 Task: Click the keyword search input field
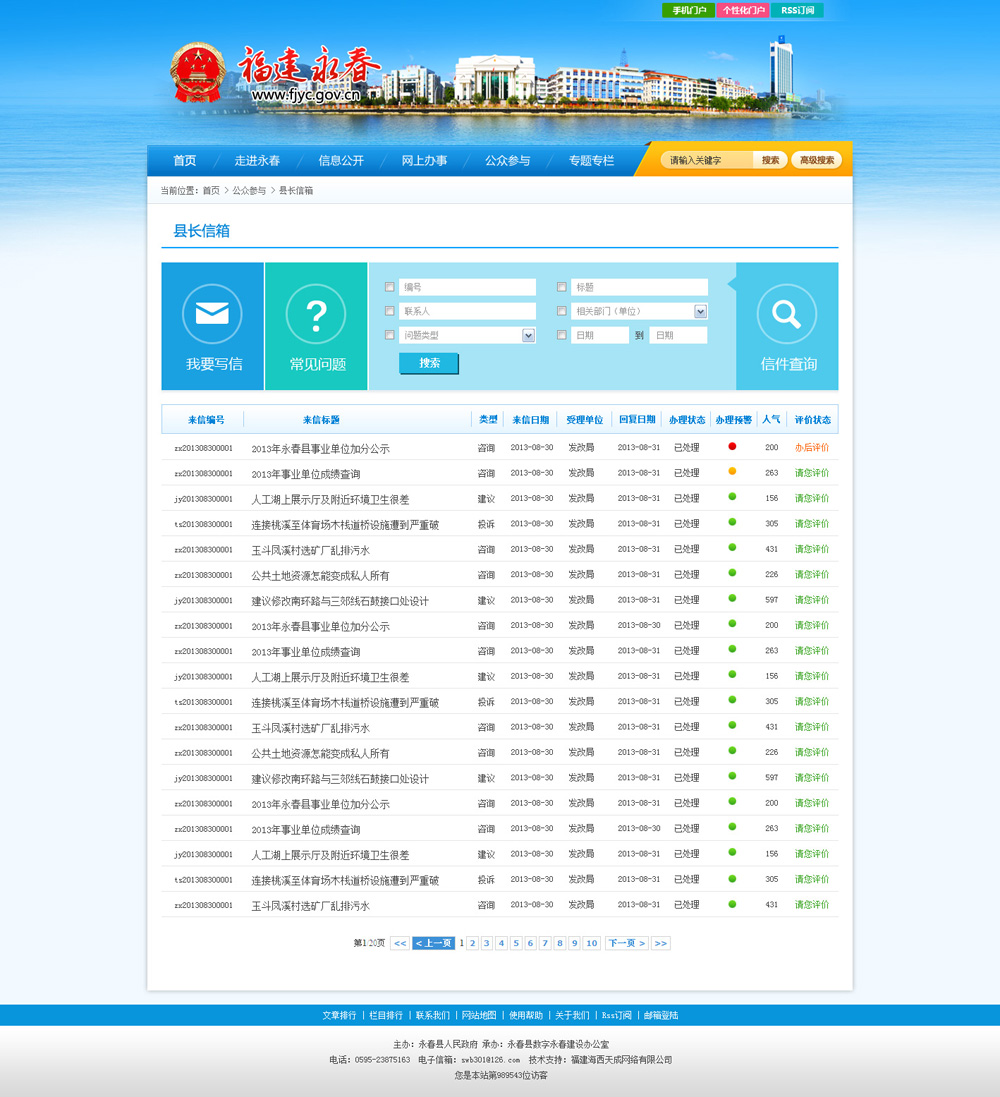(x=708, y=160)
